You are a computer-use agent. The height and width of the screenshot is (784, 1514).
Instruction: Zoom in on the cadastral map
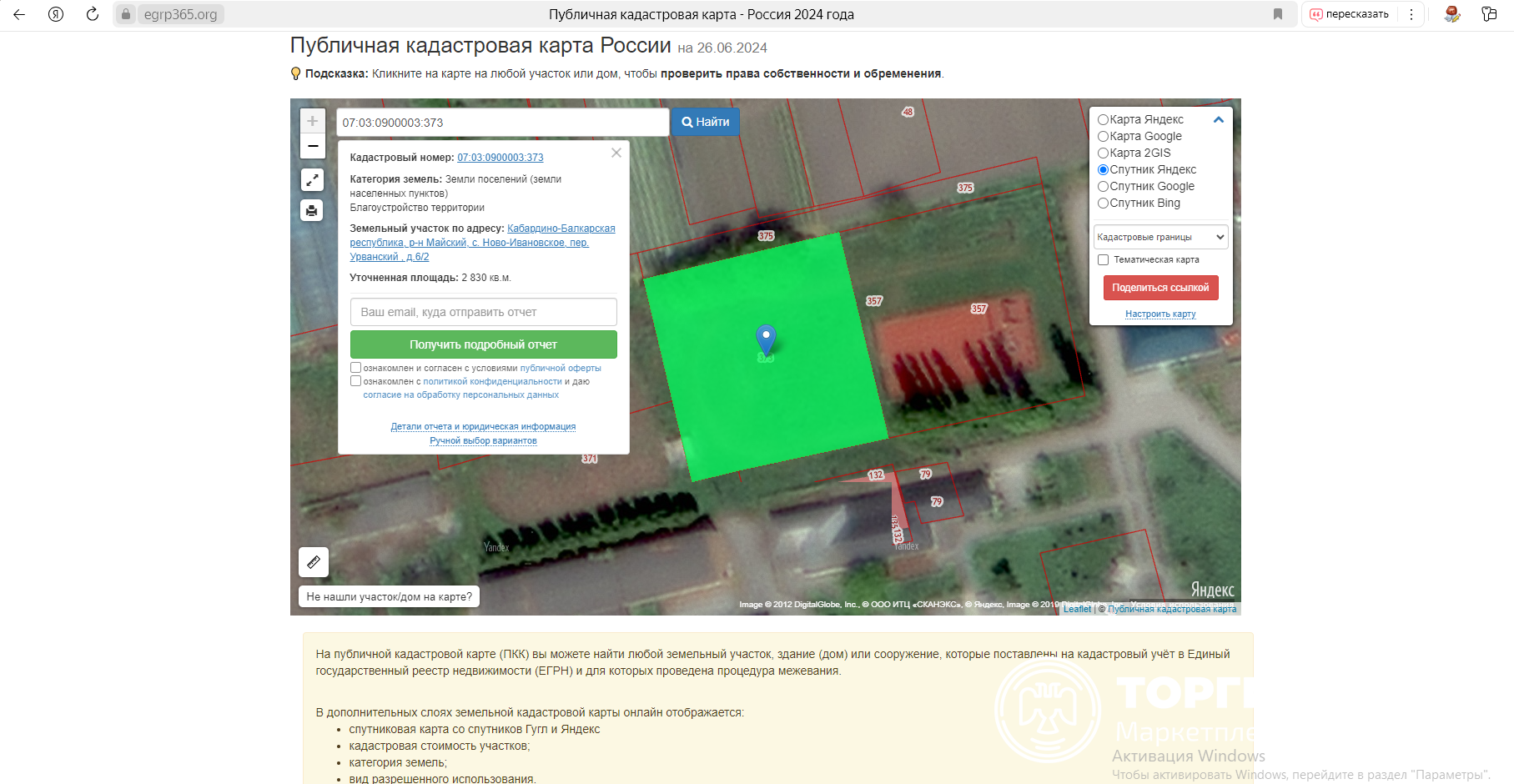coord(312,121)
